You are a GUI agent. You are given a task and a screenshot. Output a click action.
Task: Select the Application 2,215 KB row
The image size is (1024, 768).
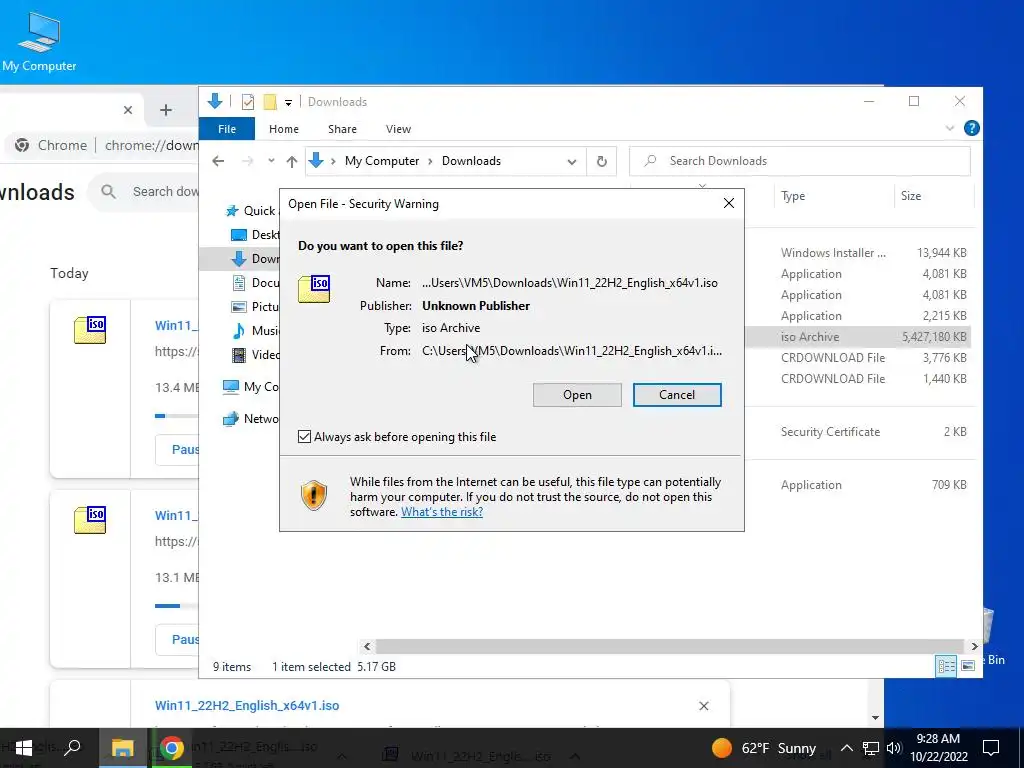pyautogui.click(x=857, y=316)
